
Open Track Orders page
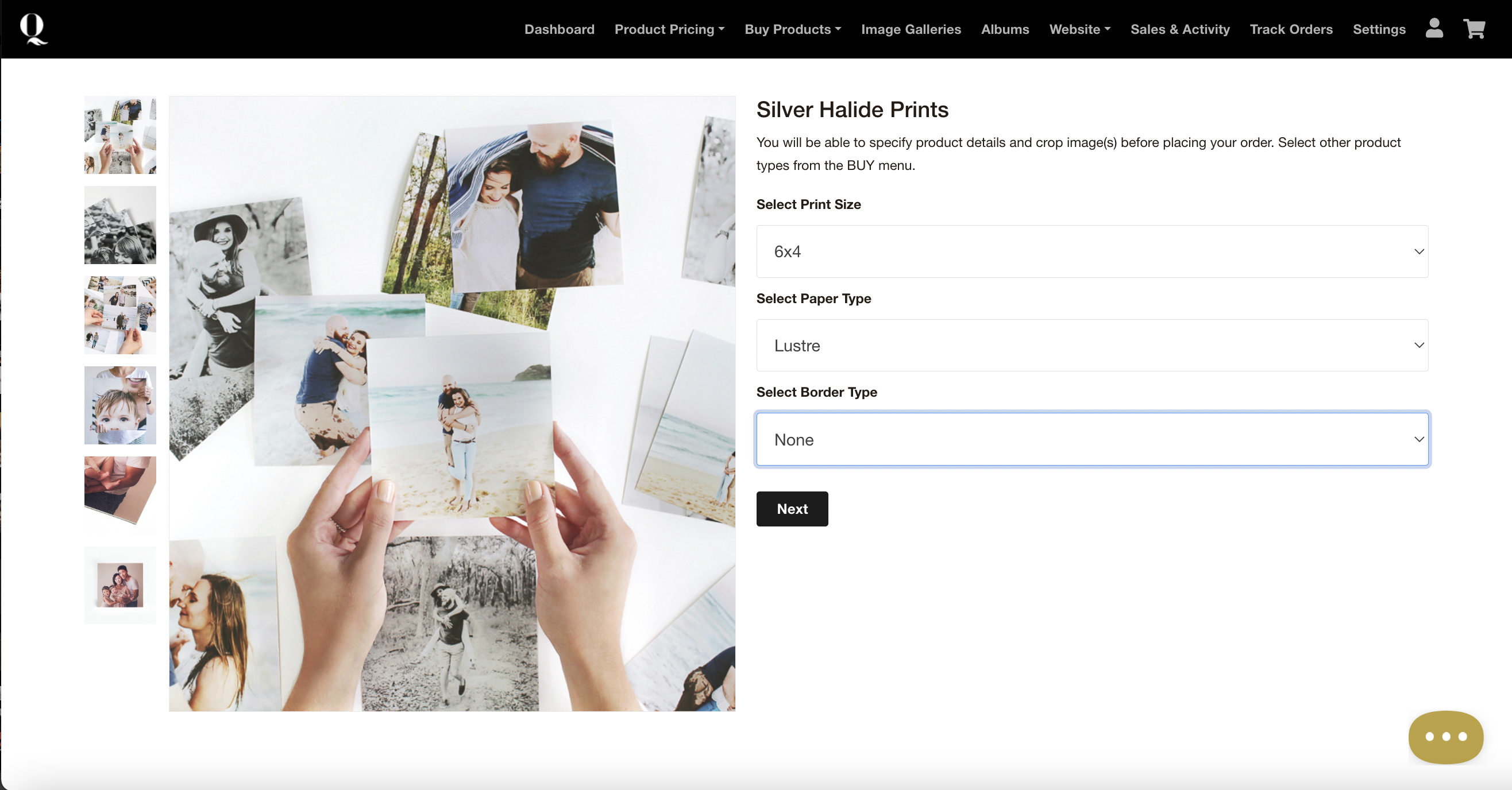1291,29
